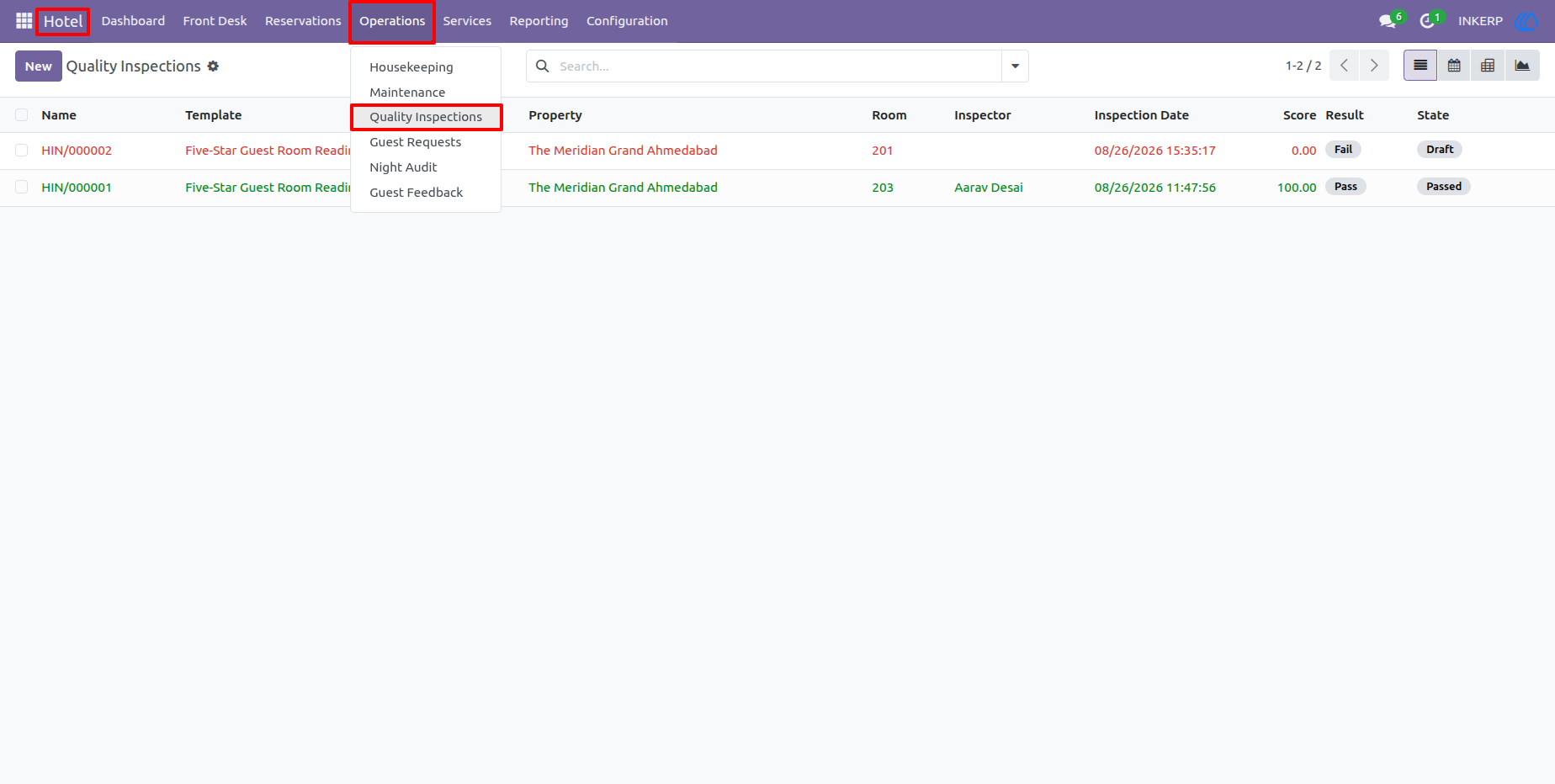Switch to list view

pyautogui.click(x=1420, y=66)
